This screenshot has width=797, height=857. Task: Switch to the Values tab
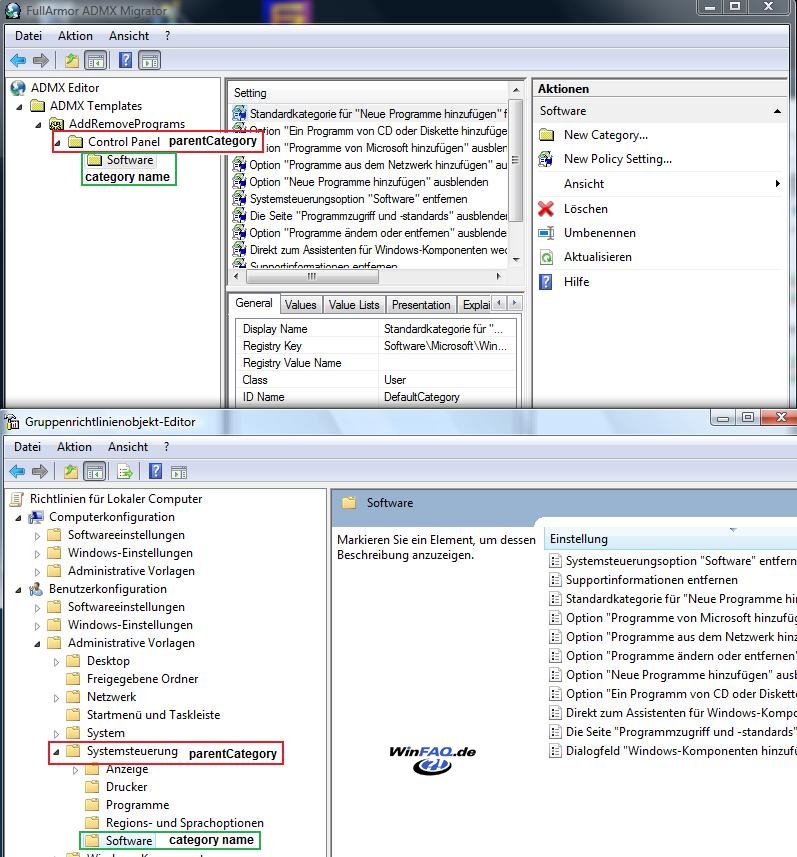click(x=300, y=305)
